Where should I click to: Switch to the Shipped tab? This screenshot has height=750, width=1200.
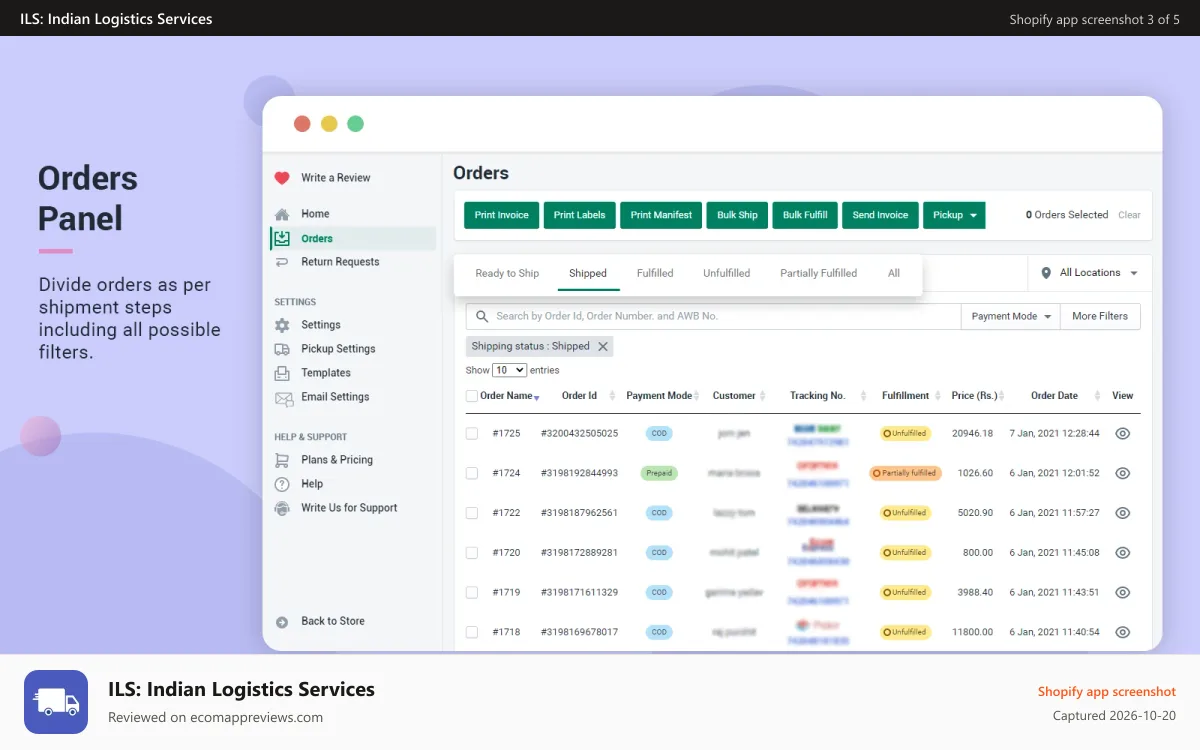(x=588, y=273)
